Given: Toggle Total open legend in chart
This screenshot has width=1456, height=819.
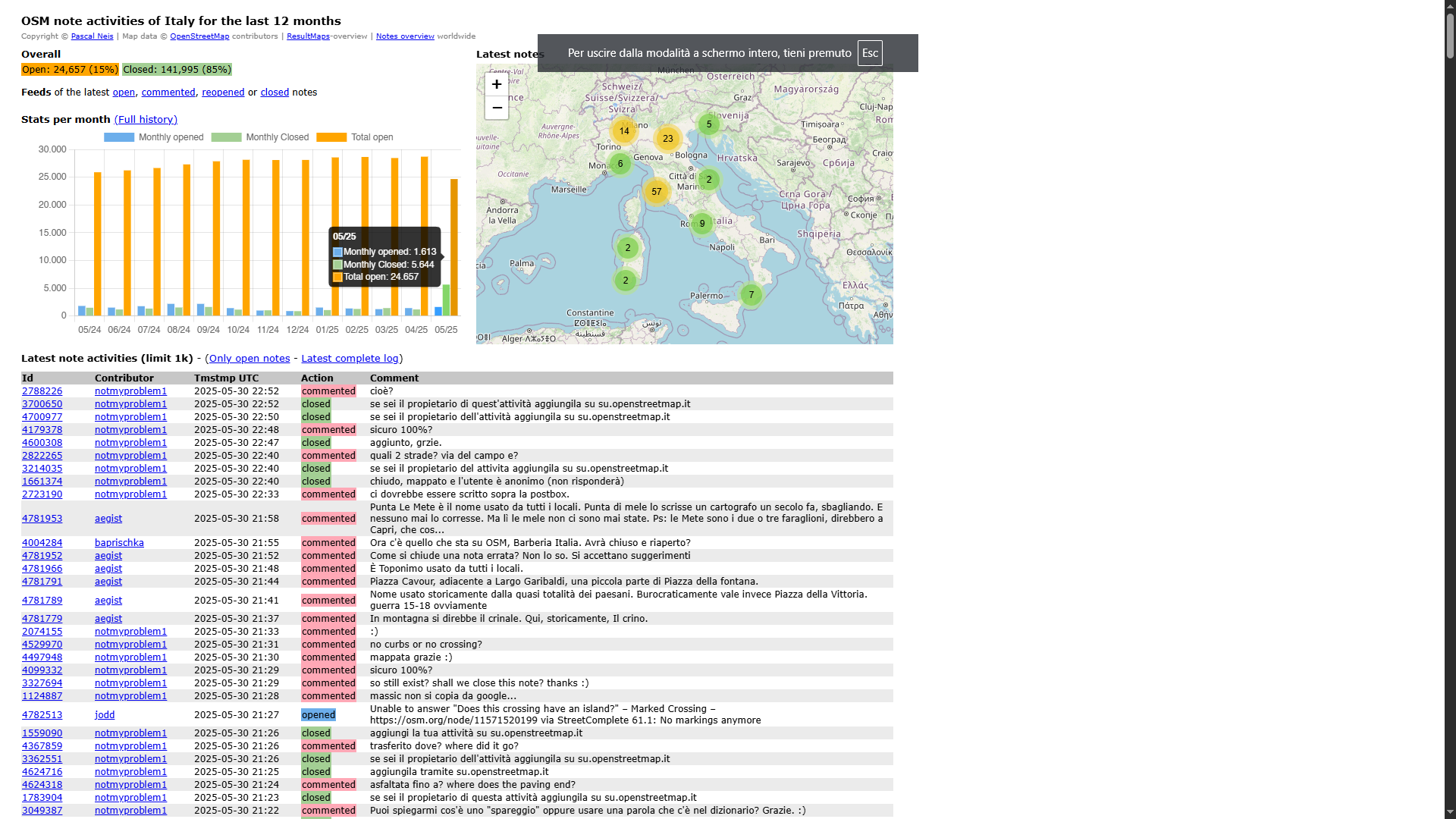Looking at the screenshot, I should (x=355, y=137).
